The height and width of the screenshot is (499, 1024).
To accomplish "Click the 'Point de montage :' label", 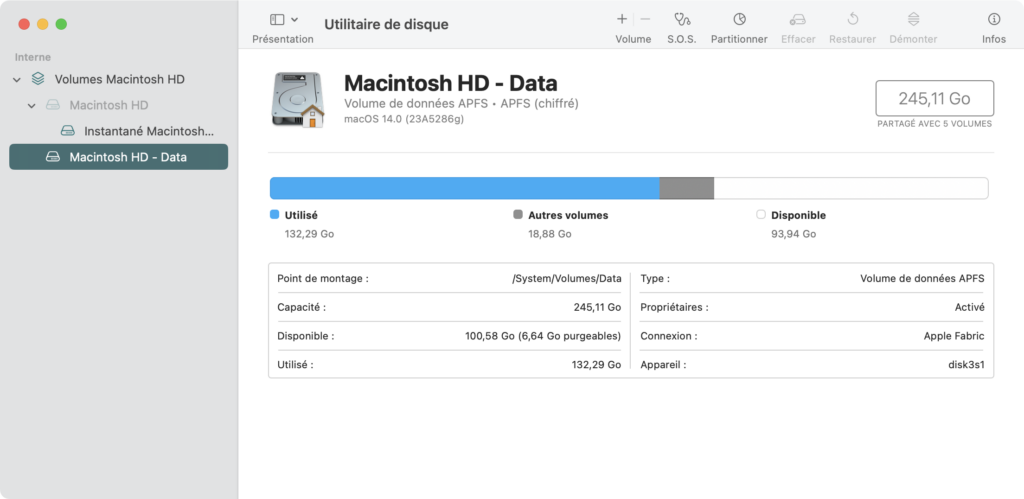I will (x=323, y=278).
